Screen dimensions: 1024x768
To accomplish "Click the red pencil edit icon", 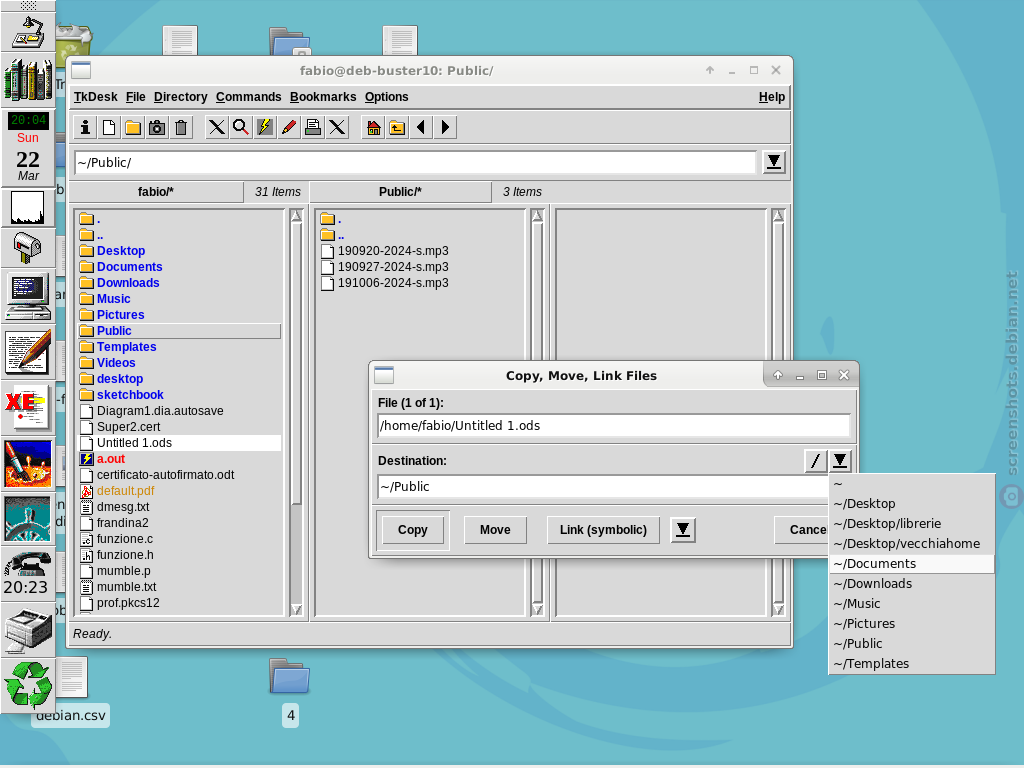I will tap(289, 127).
